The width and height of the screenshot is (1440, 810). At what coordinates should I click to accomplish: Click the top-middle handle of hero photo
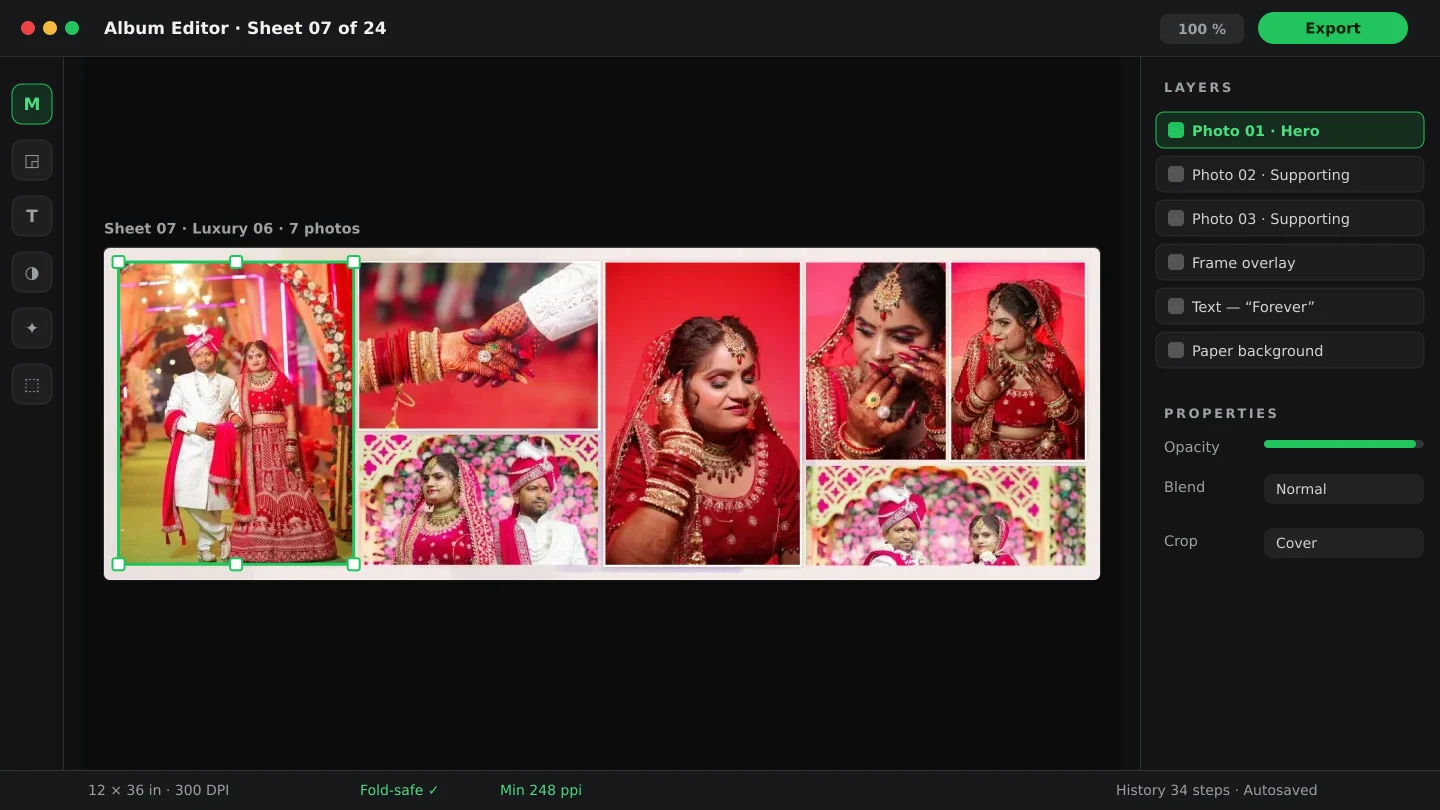(x=236, y=262)
